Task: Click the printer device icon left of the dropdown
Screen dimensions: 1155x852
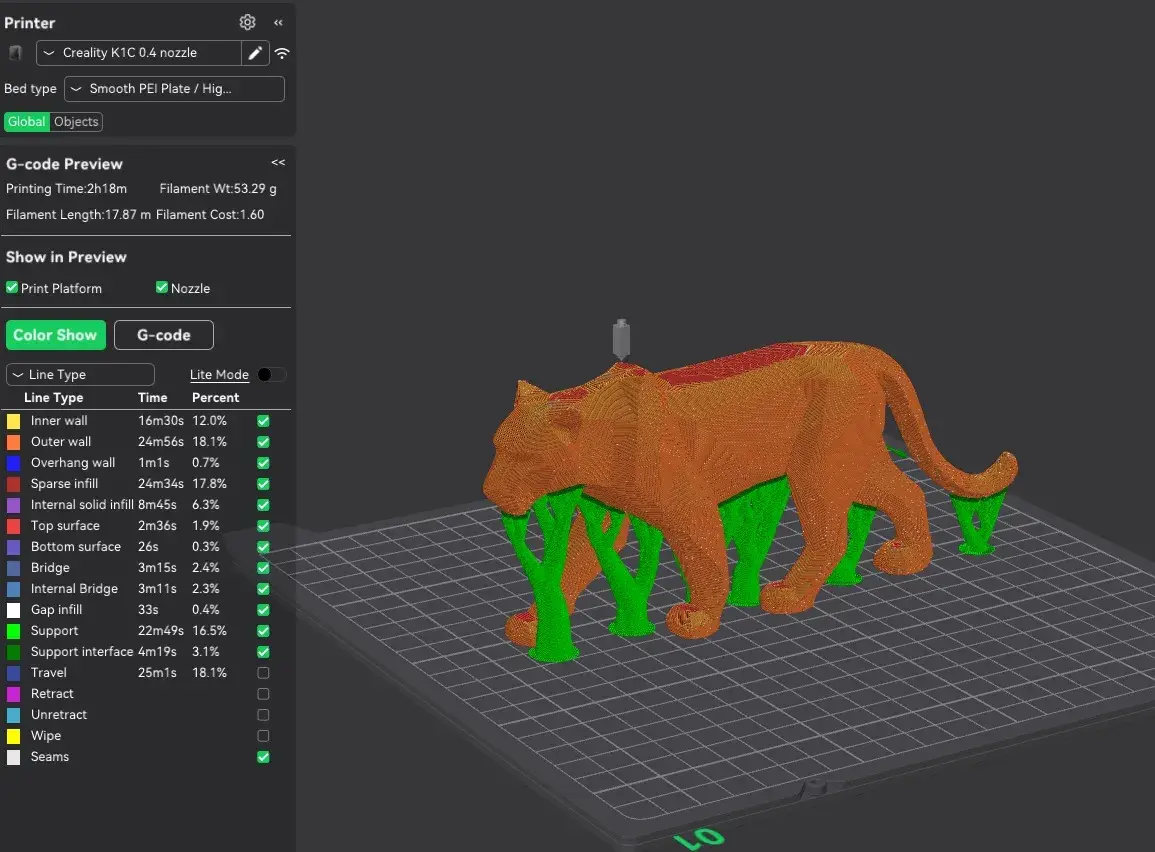Action: point(14,52)
